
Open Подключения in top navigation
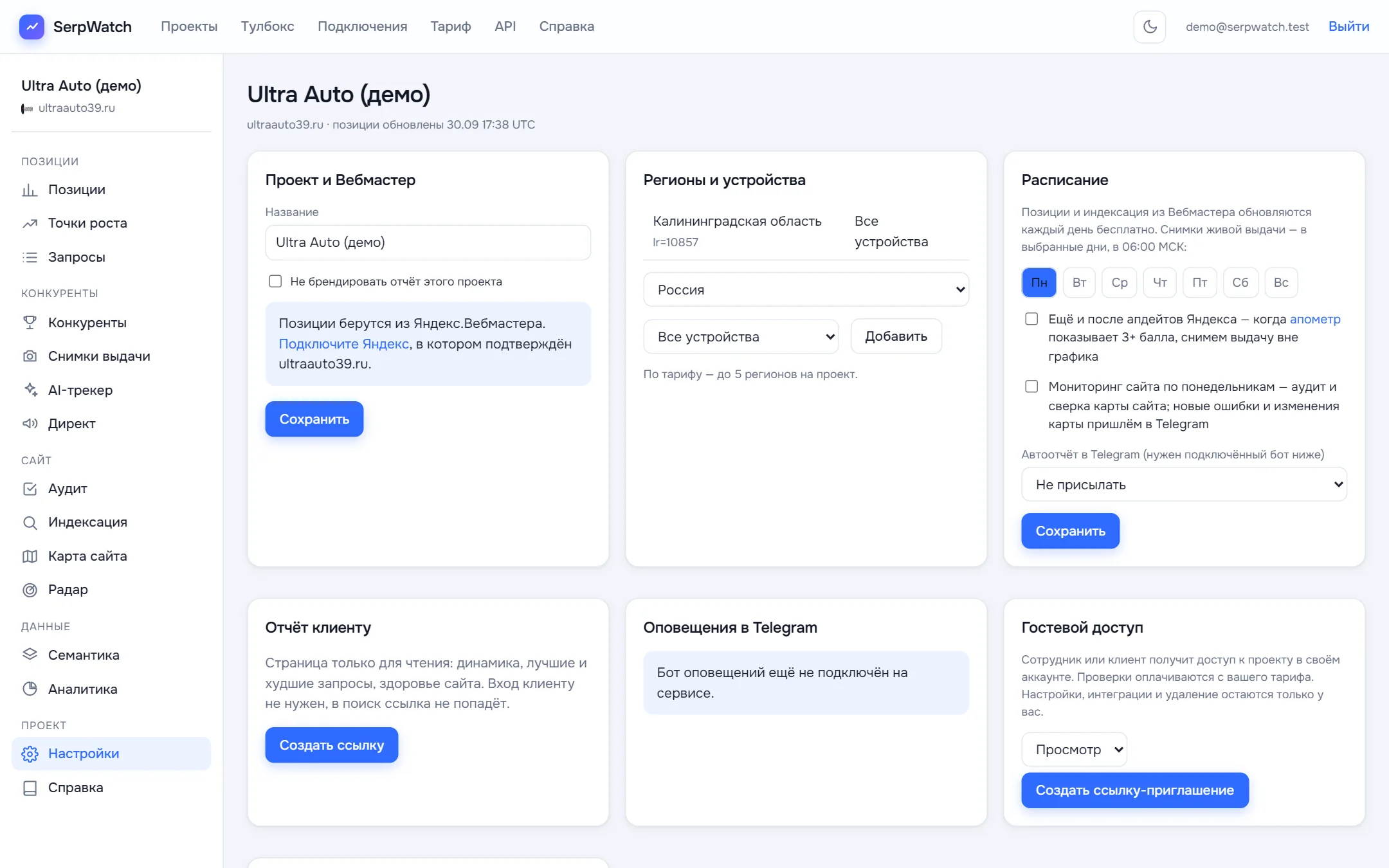click(363, 26)
